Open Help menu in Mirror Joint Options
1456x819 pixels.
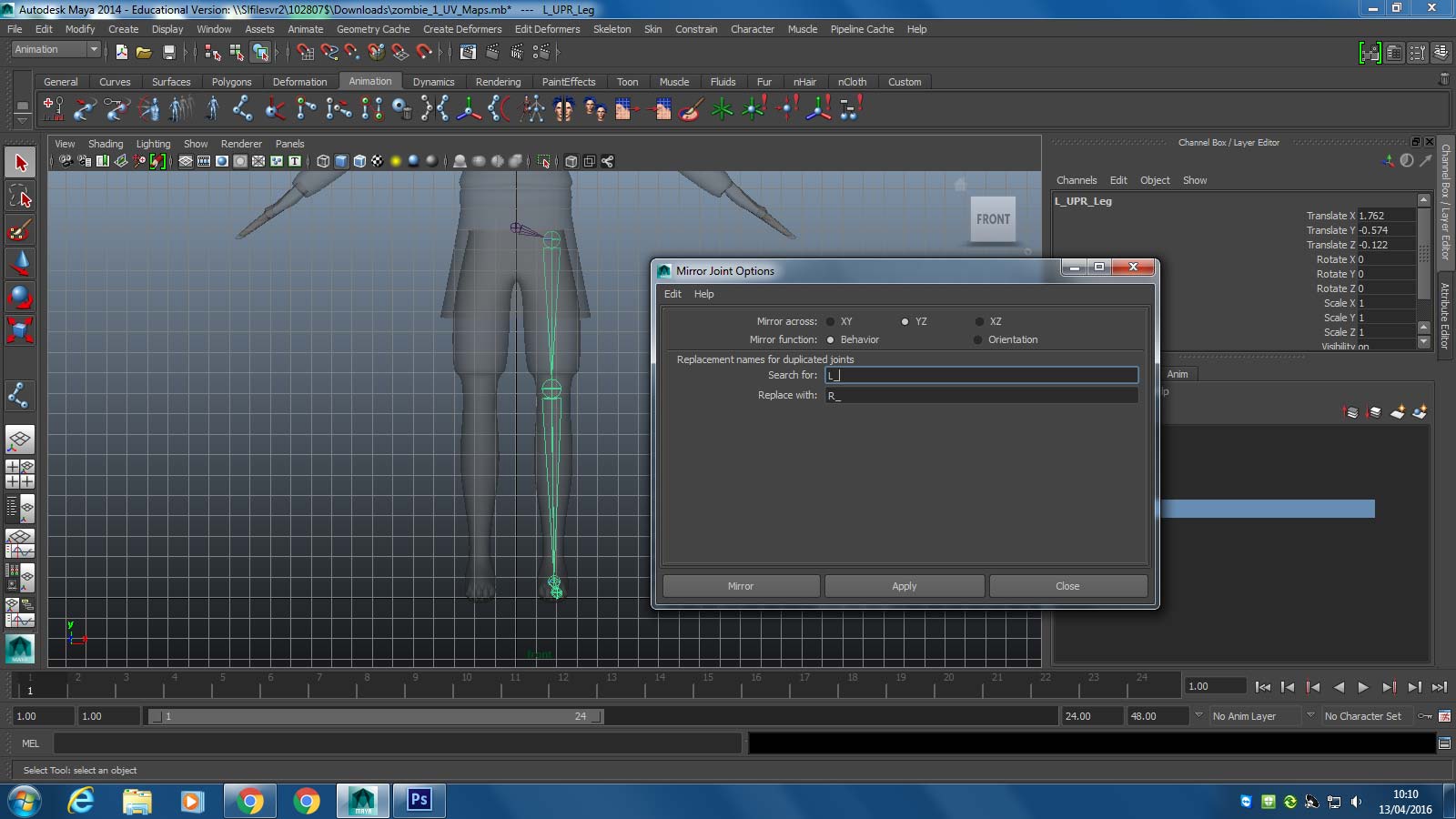[x=703, y=294]
